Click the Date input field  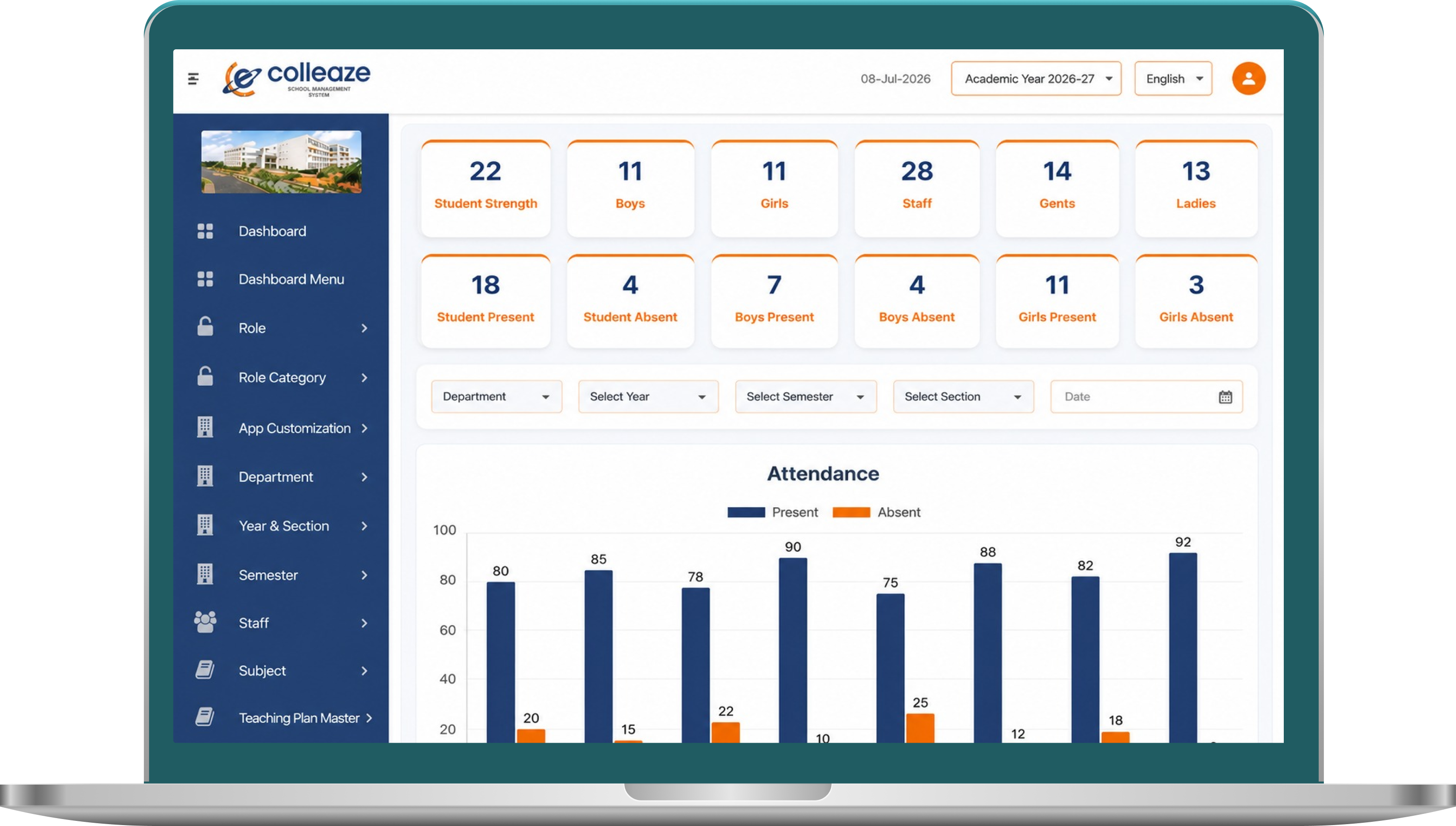click(x=1146, y=396)
